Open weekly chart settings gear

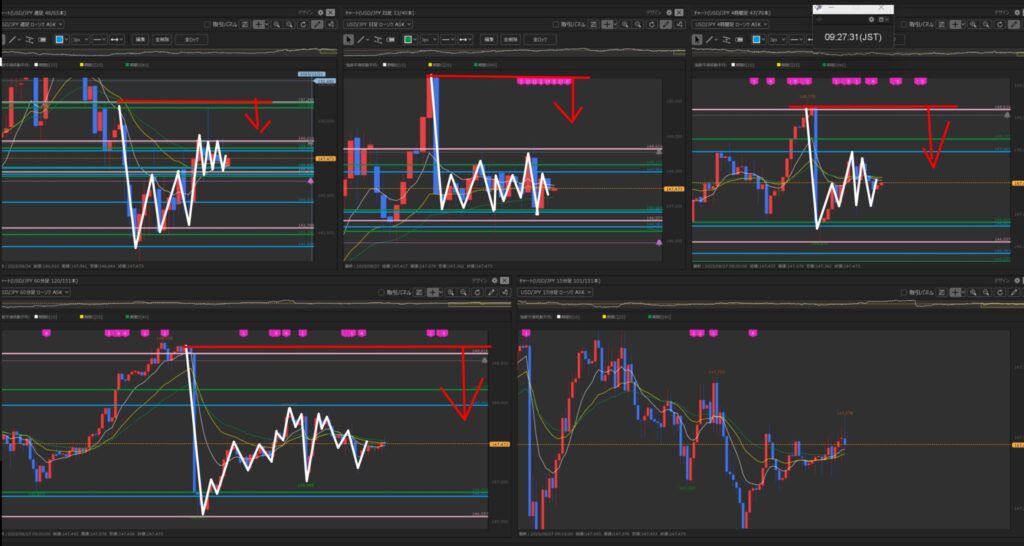coord(321,12)
